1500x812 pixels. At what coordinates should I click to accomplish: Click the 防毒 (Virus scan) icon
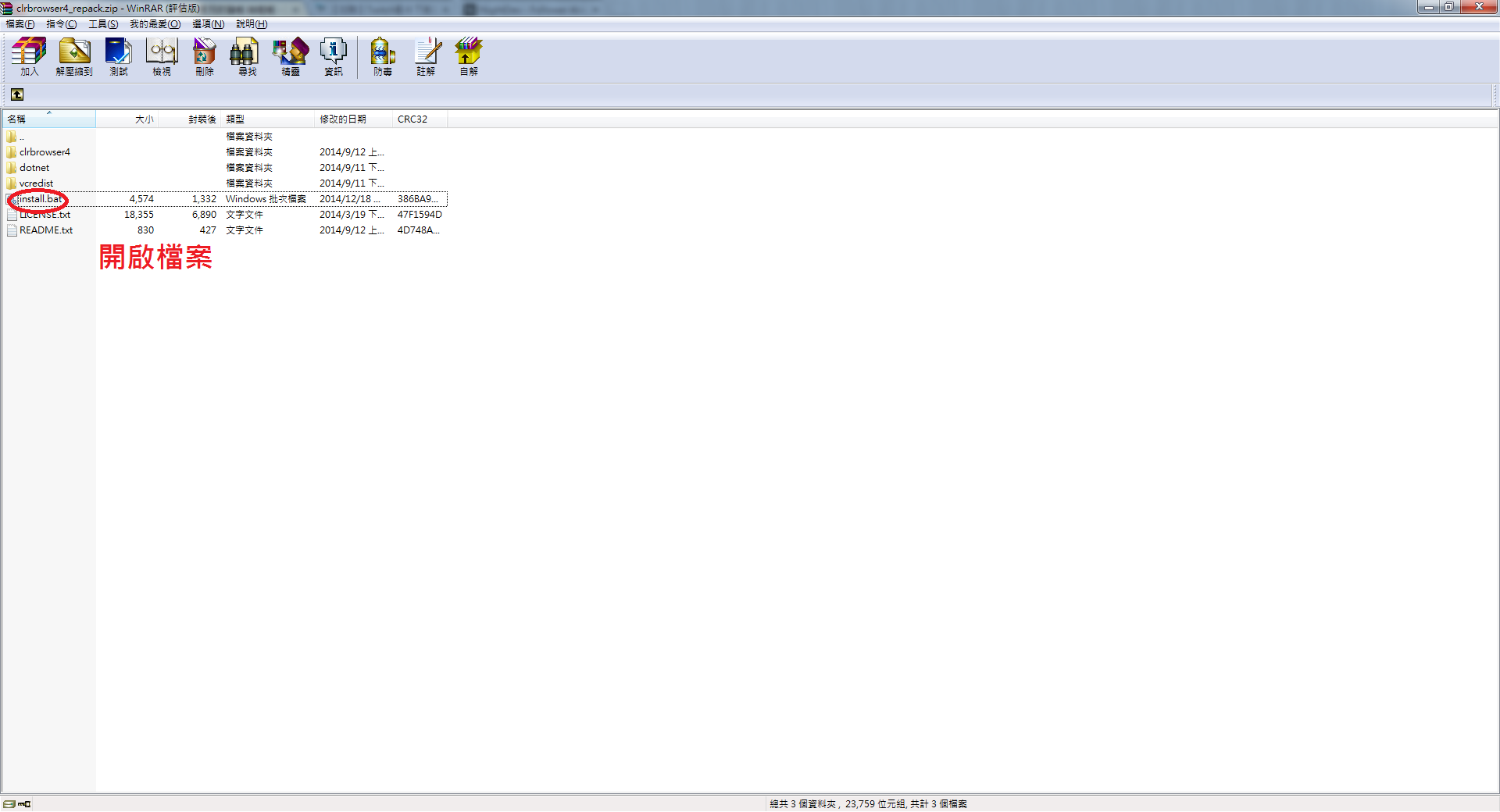pos(383,57)
